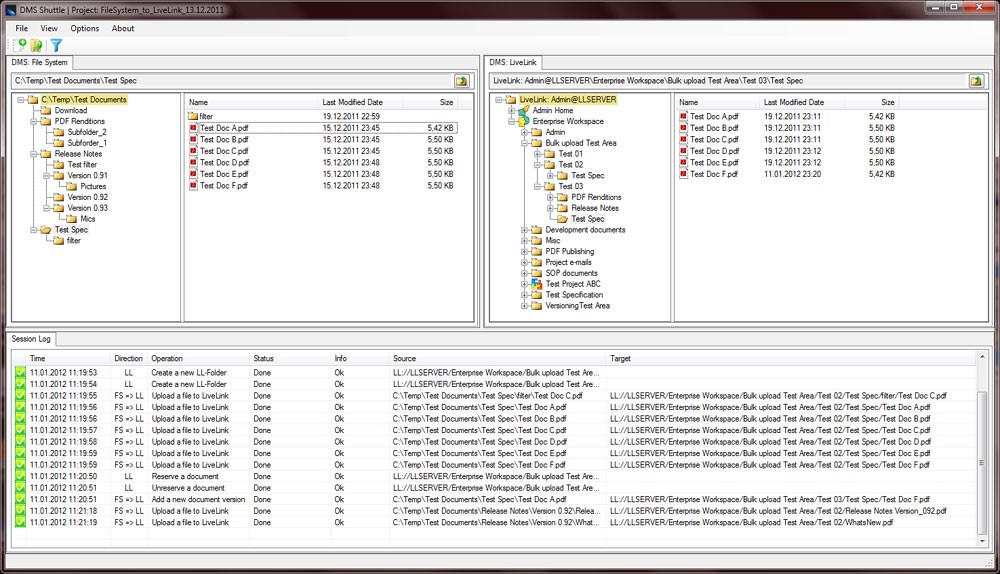Click the DMS Shuttle application icon in title bar
Image resolution: width=1000 pixels, height=574 pixels.
pyautogui.click(x=10, y=10)
